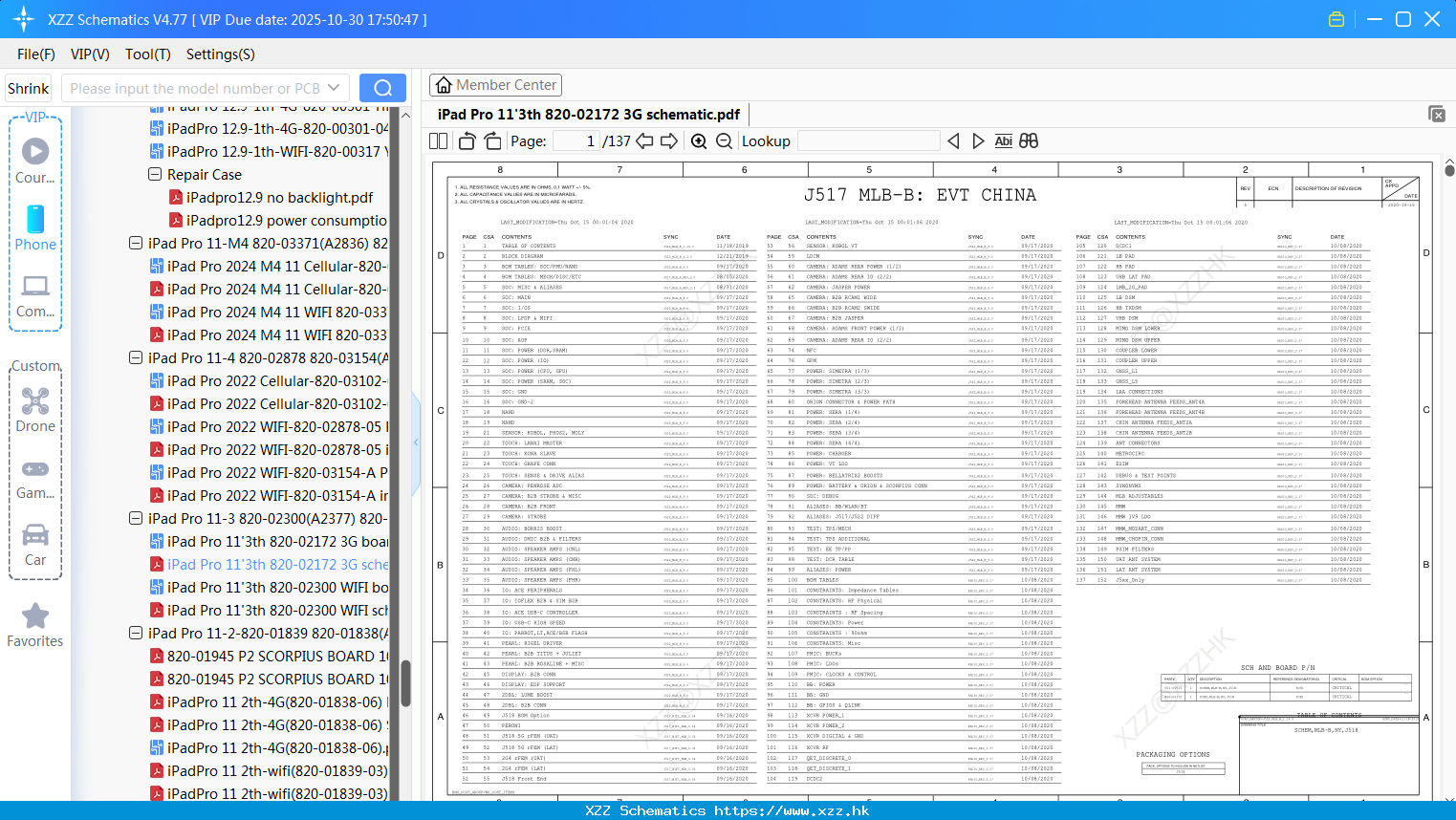Click the Custom section label
The height and width of the screenshot is (820, 1456).
pos(36,366)
